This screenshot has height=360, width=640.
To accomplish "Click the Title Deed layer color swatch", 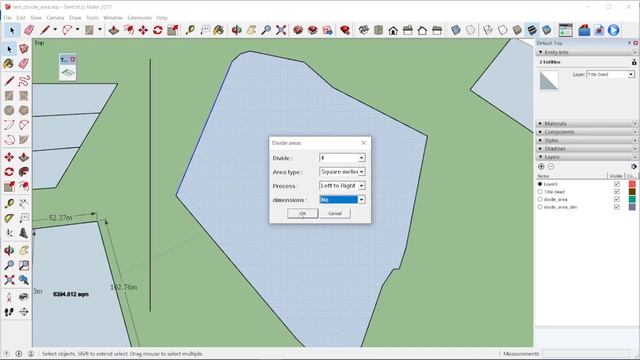I will [x=632, y=191].
